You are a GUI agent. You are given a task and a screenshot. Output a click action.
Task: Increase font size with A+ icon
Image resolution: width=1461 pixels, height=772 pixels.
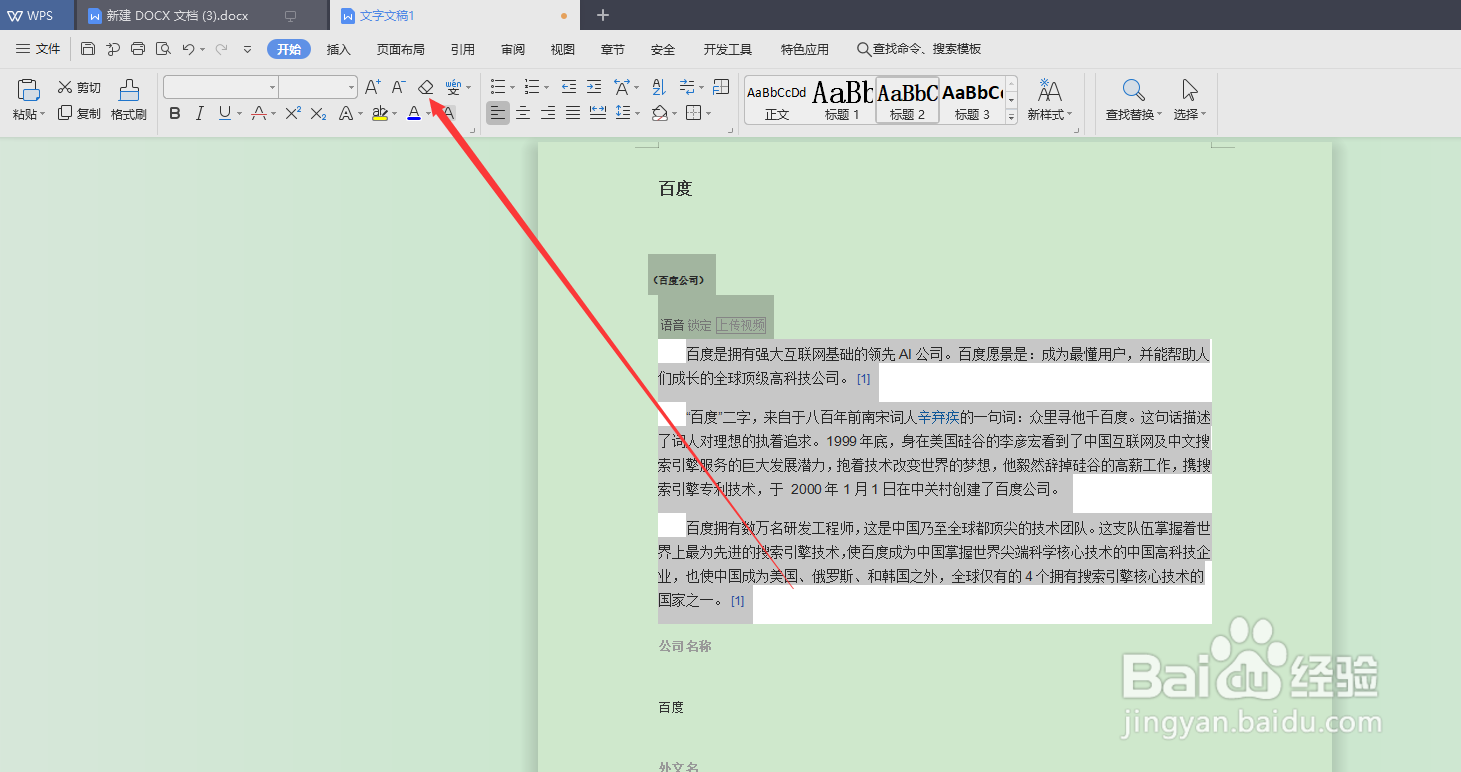tap(372, 88)
